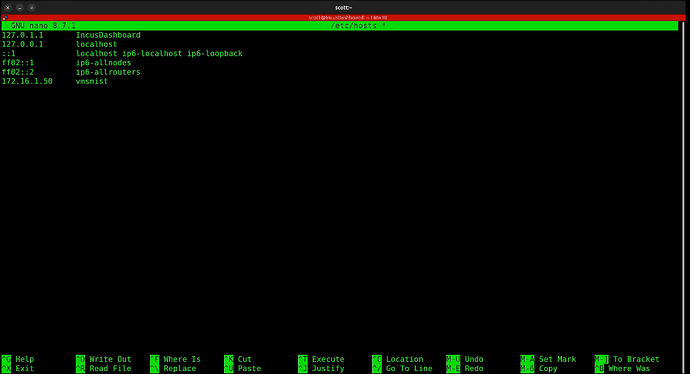690x374 pixels.
Task: Click the /etc/hosts filename in title bar
Action: click(x=353, y=26)
